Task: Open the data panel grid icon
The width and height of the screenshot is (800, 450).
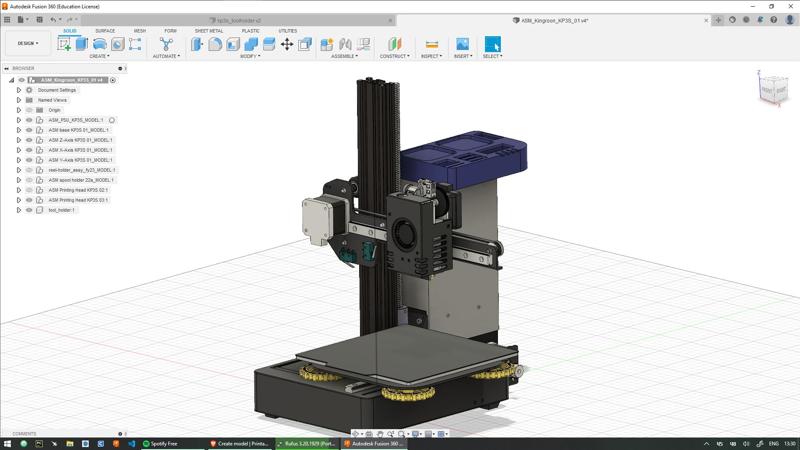Action: point(7,20)
